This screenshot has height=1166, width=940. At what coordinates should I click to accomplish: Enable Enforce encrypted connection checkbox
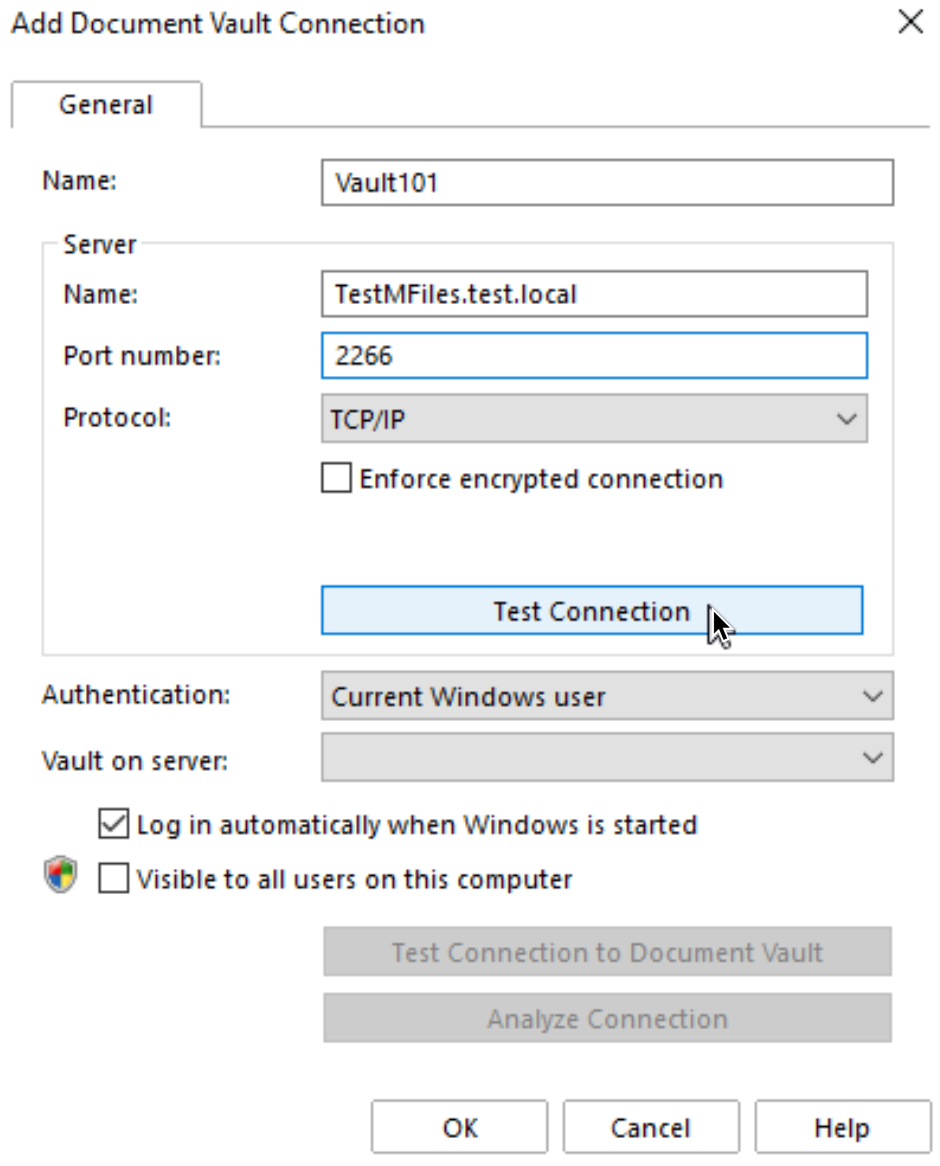pos(336,478)
